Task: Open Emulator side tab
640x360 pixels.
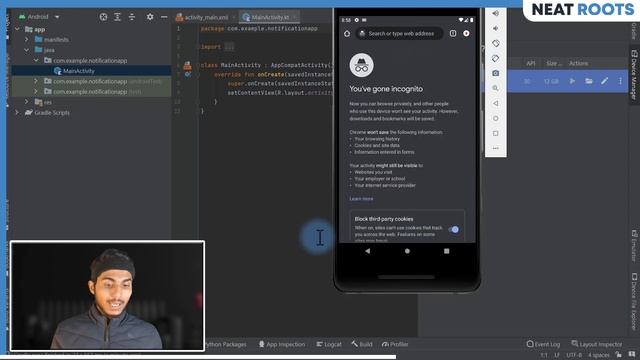Action: point(634,246)
